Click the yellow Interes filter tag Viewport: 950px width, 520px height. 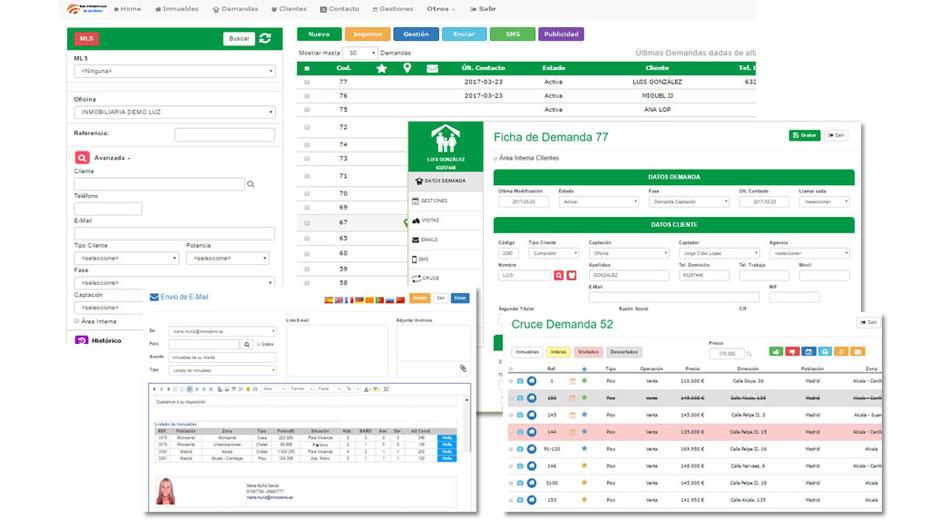(x=559, y=352)
